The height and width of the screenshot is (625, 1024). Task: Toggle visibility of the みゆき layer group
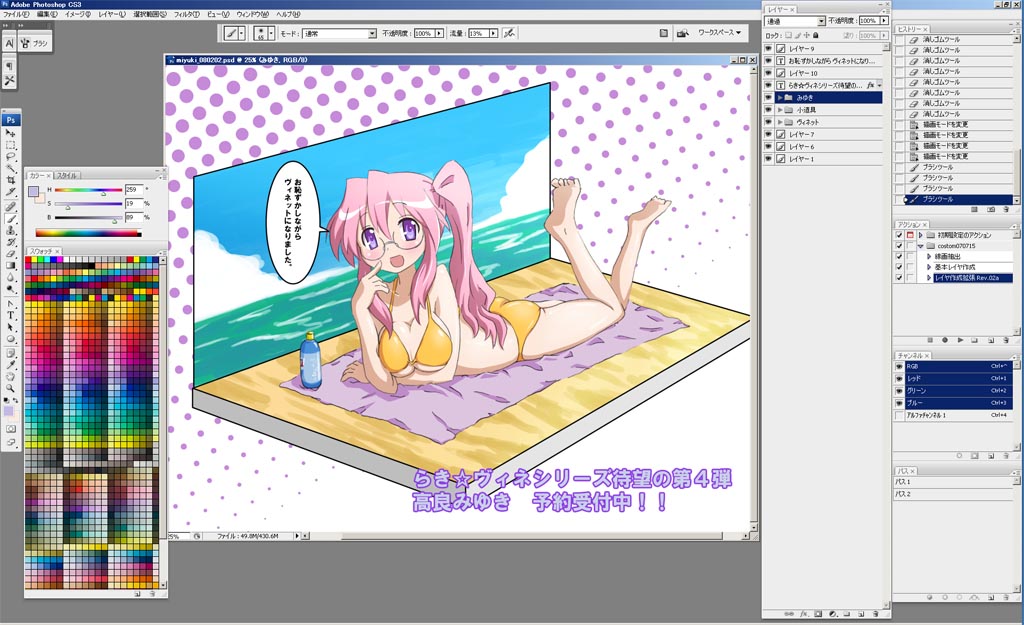(769, 97)
